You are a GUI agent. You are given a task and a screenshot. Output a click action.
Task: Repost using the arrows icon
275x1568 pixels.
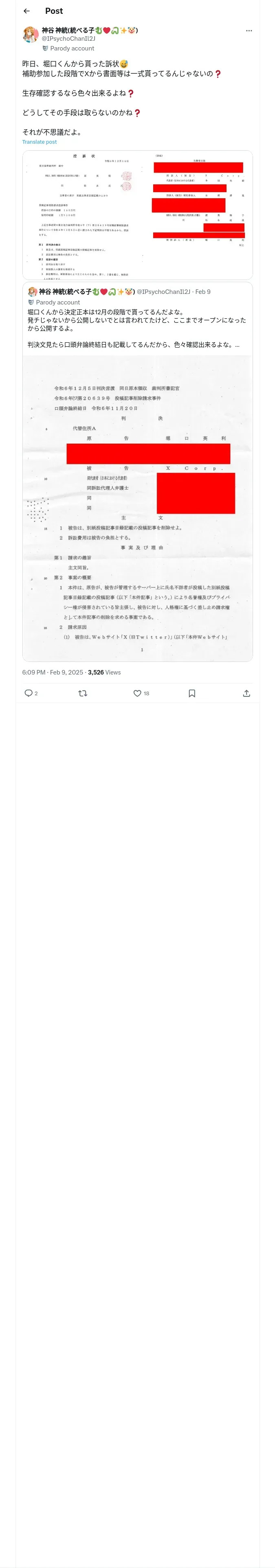click(83, 693)
